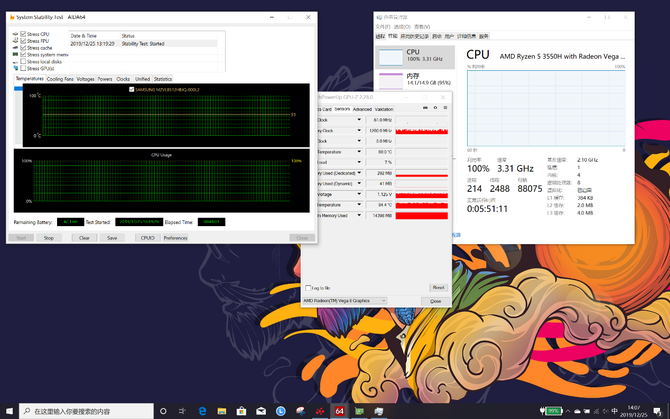Click the Cortana circle icon on taskbar
670x419 pixels.
(163, 411)
